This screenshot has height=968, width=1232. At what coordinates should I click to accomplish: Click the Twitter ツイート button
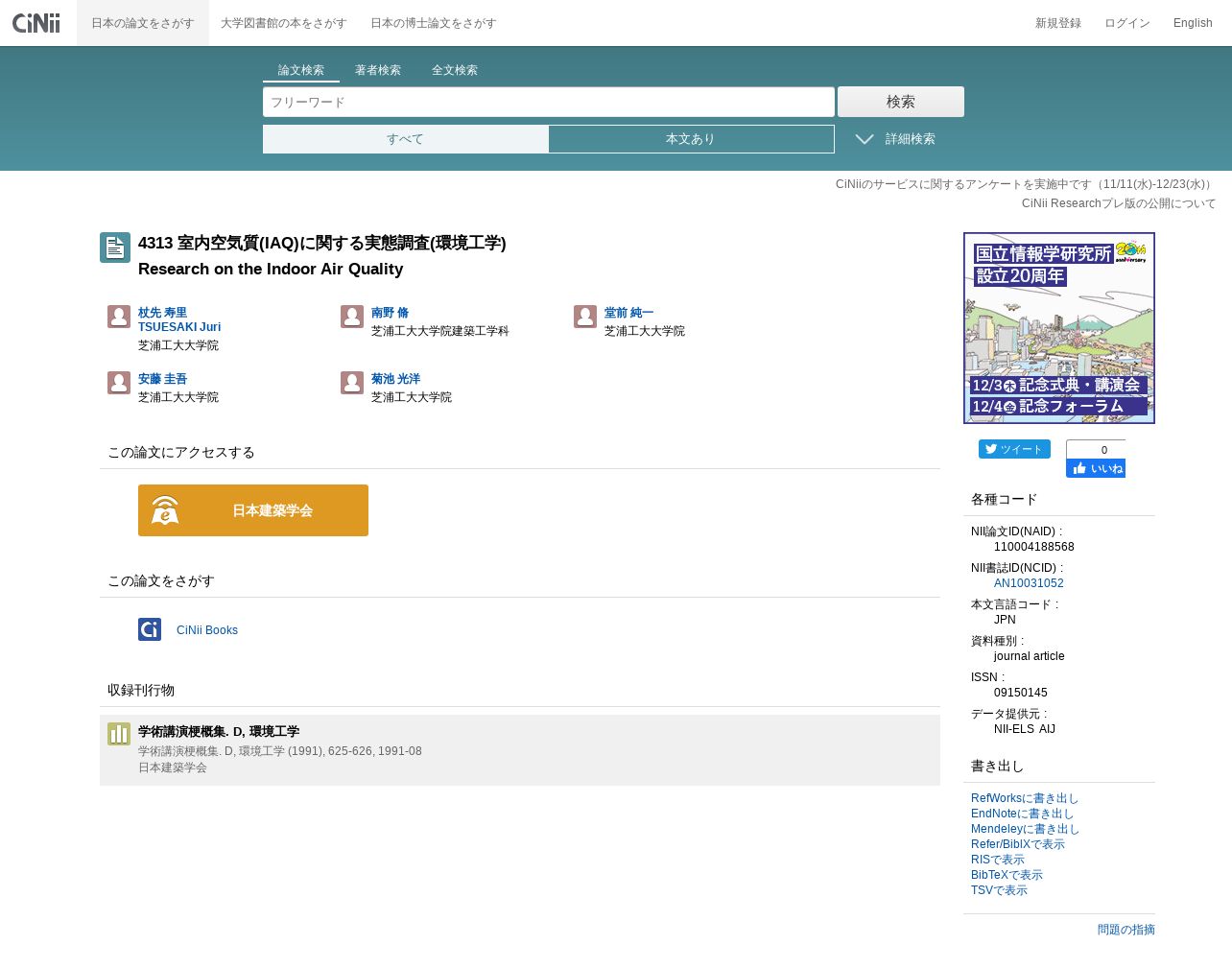(1014, 449)
